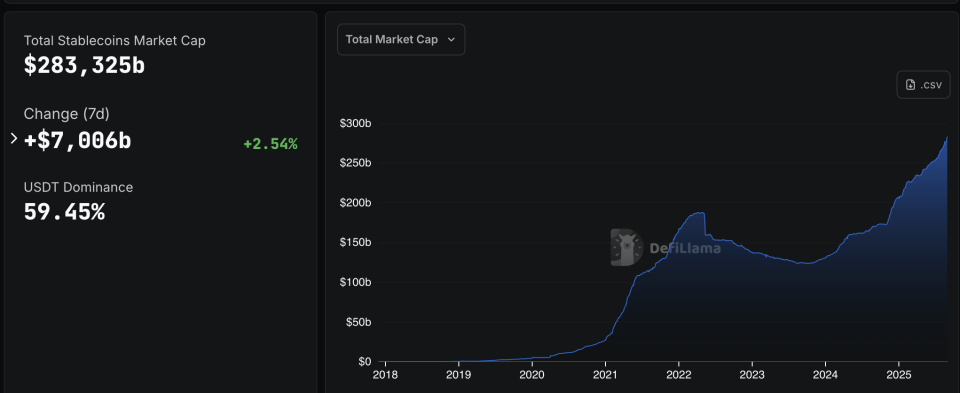Open the Total Market Cap dropdown
Image resolution: width=960 pixels, height=393 pixels.
pos(401,40)
